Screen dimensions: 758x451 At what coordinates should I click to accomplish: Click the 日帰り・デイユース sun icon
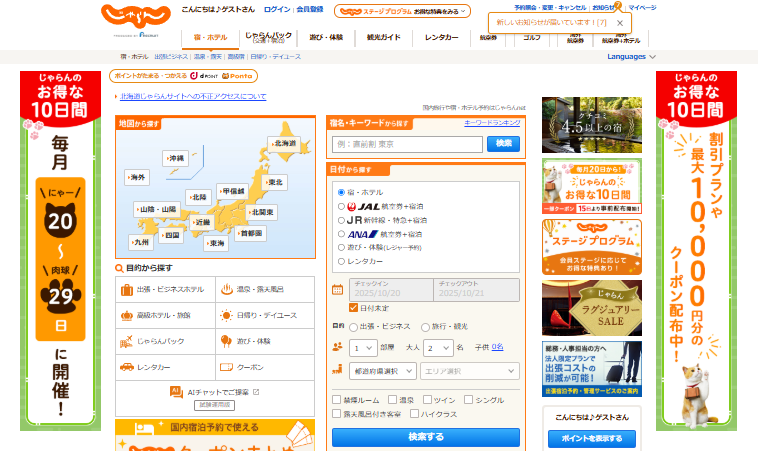click(225, 316)
